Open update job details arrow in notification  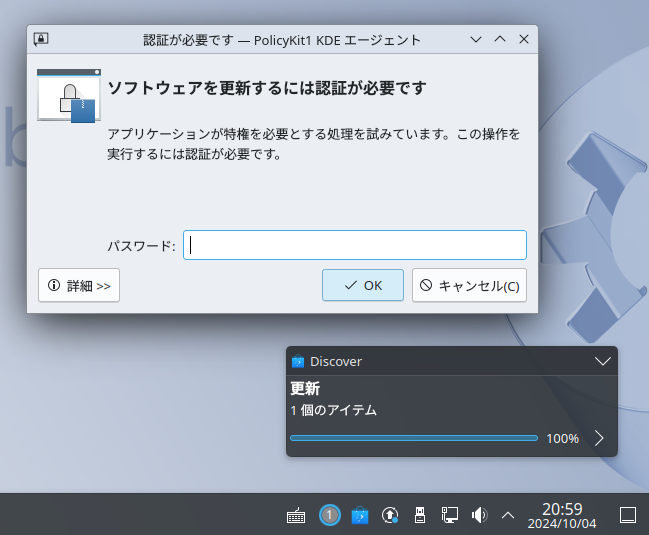599,438
